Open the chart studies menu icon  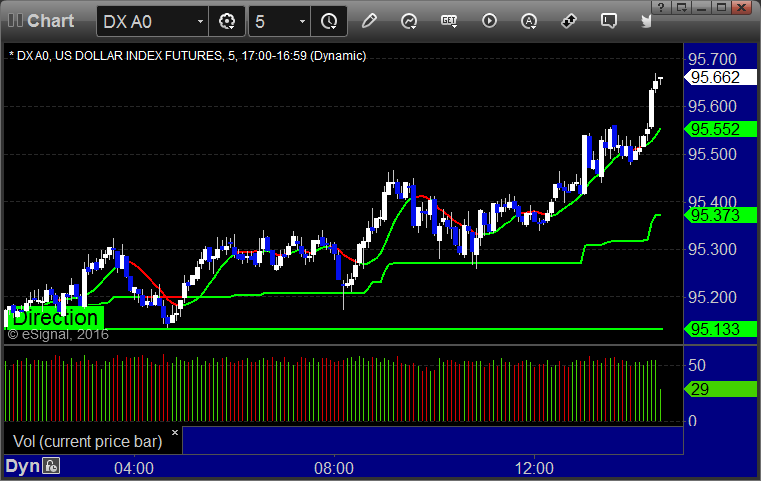point(409,21)
